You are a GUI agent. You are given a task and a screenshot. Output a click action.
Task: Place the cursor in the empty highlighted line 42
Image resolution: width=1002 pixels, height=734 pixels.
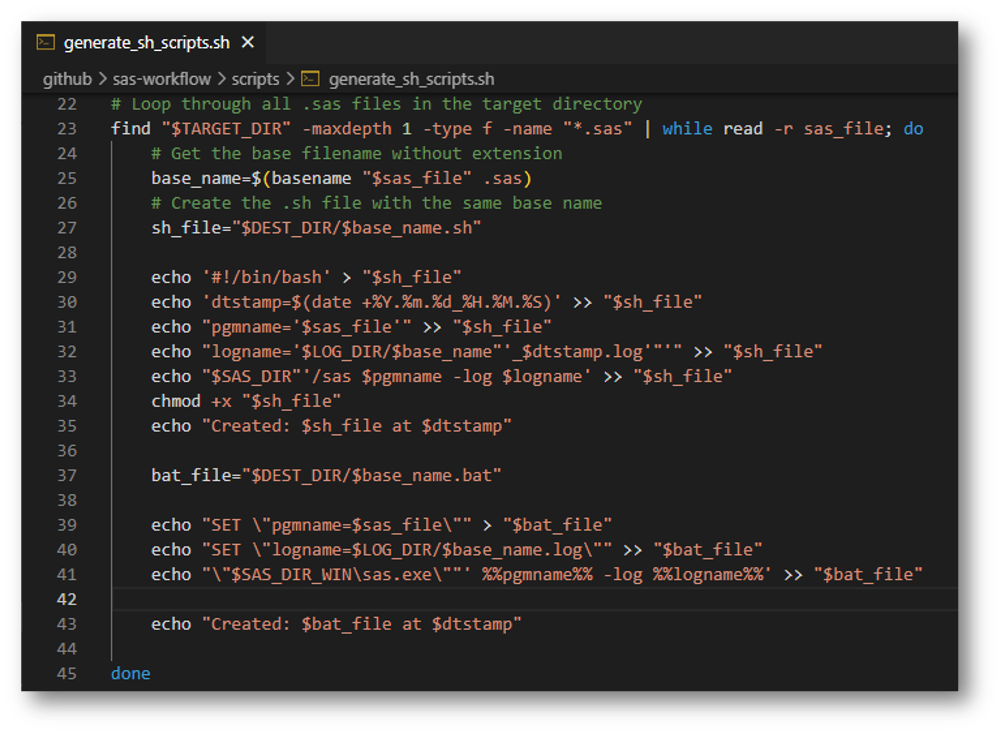(500, 599)
